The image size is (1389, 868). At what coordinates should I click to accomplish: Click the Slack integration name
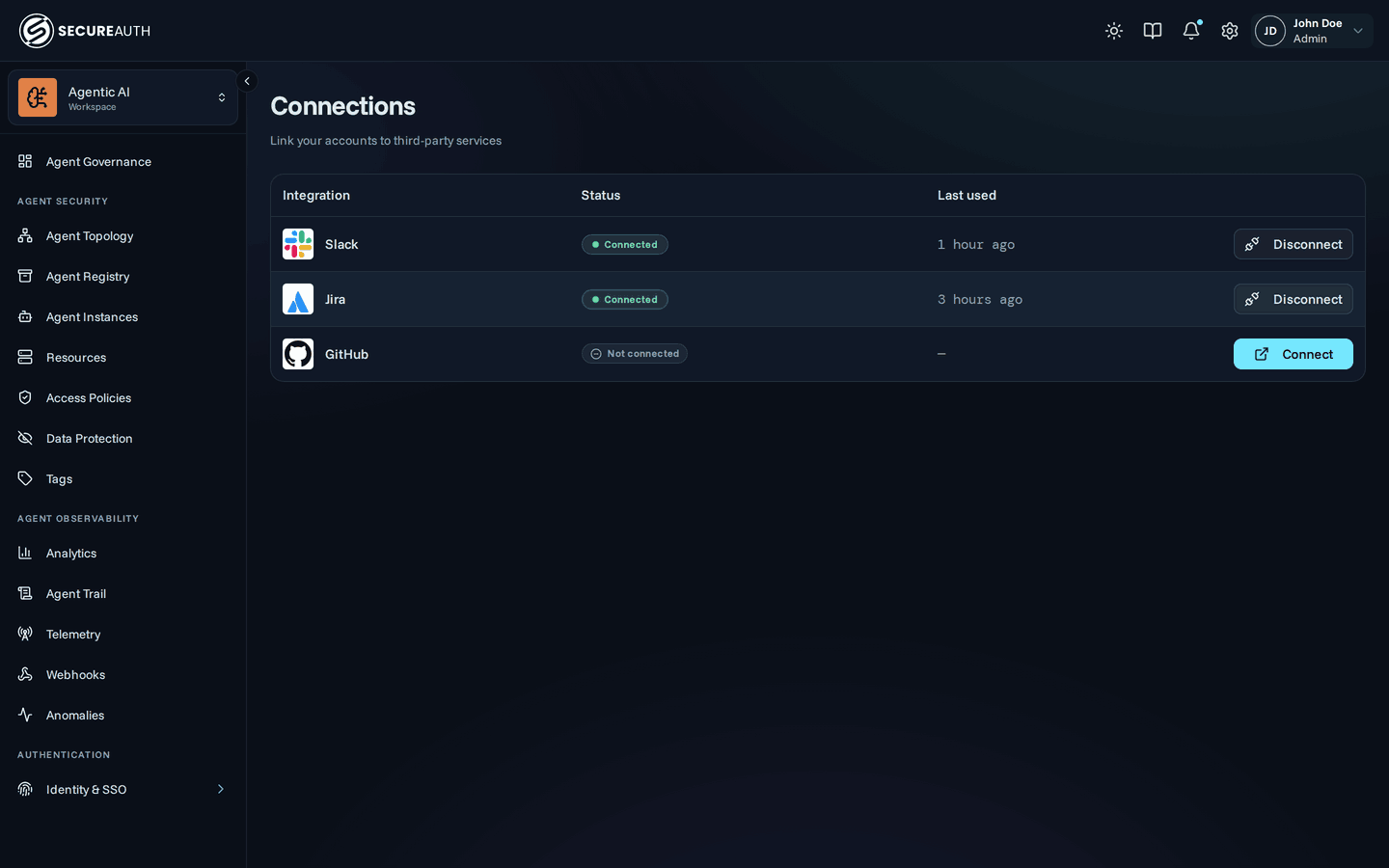tap(341, 244)
